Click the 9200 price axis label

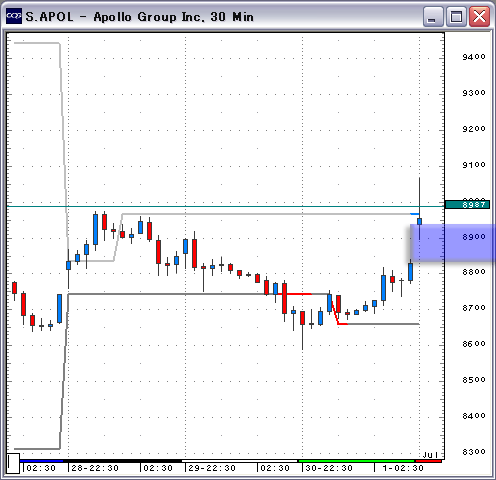[474, 129]
